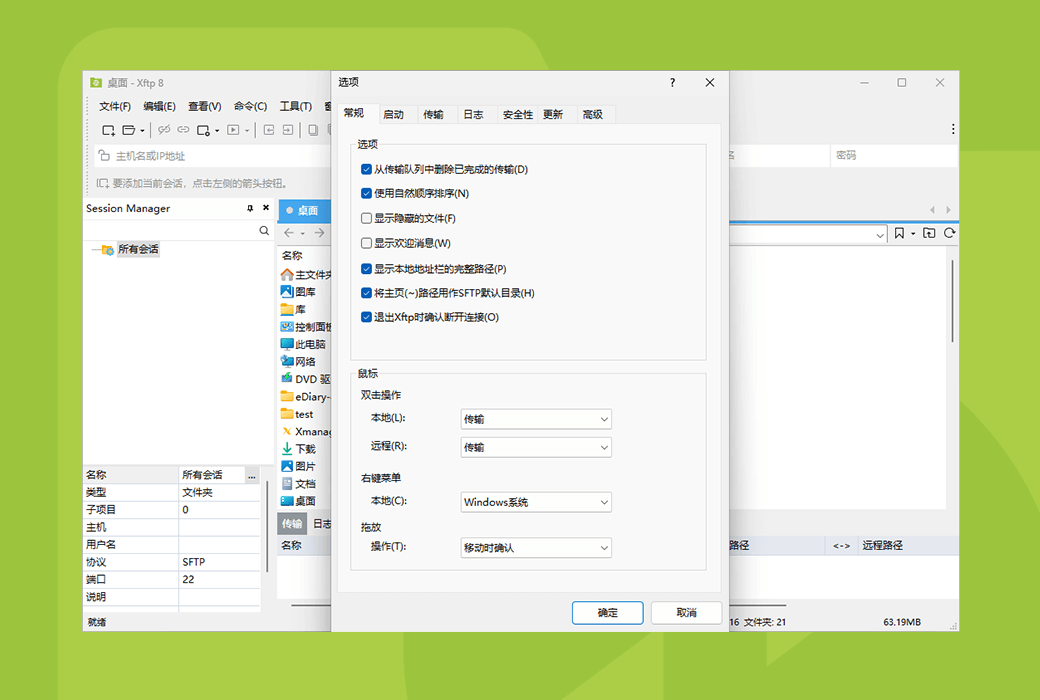
Task: Open the 文件(F) menu
Action: (x=115, y=107)
